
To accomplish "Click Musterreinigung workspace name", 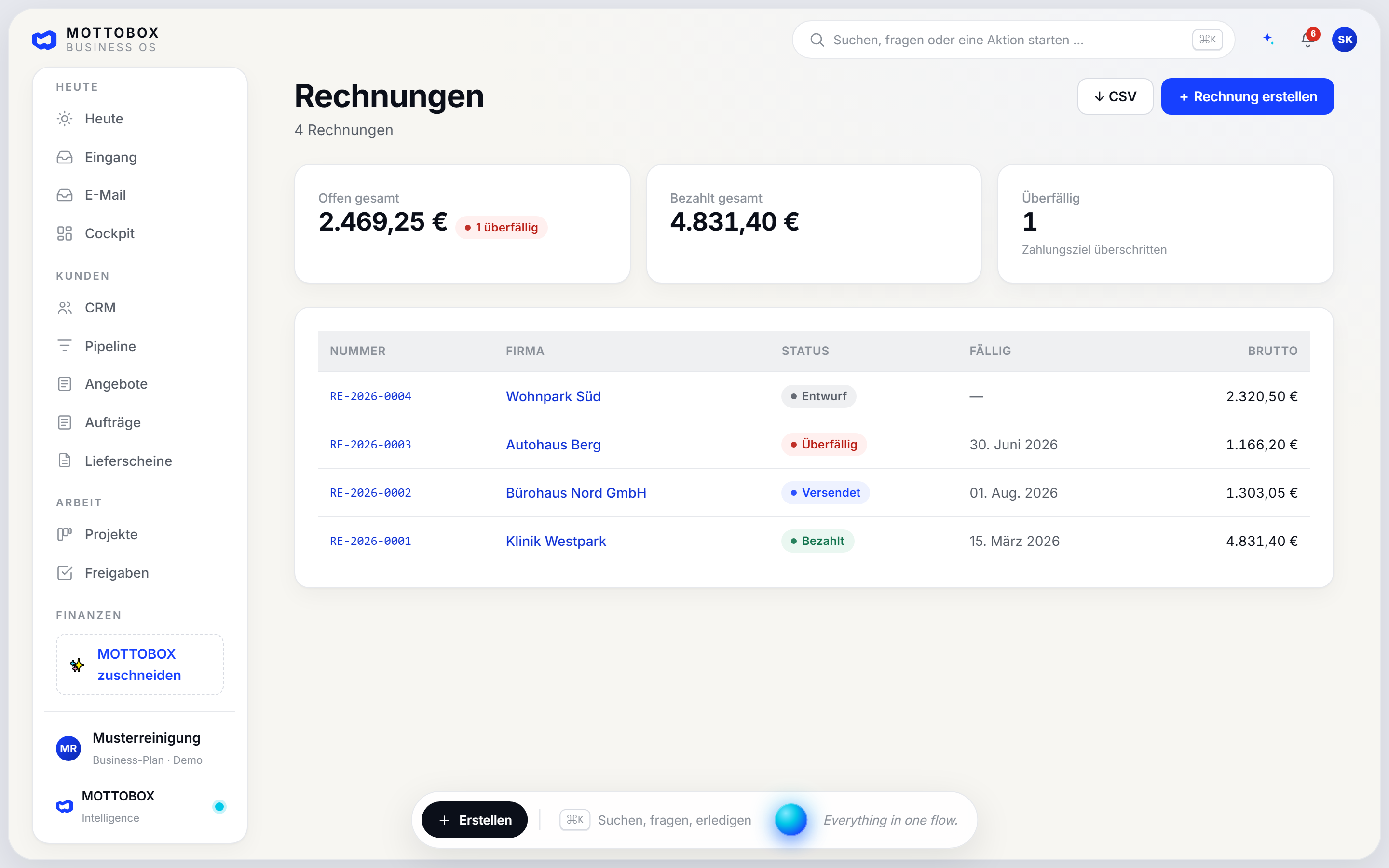I will (x=146, y=738).
